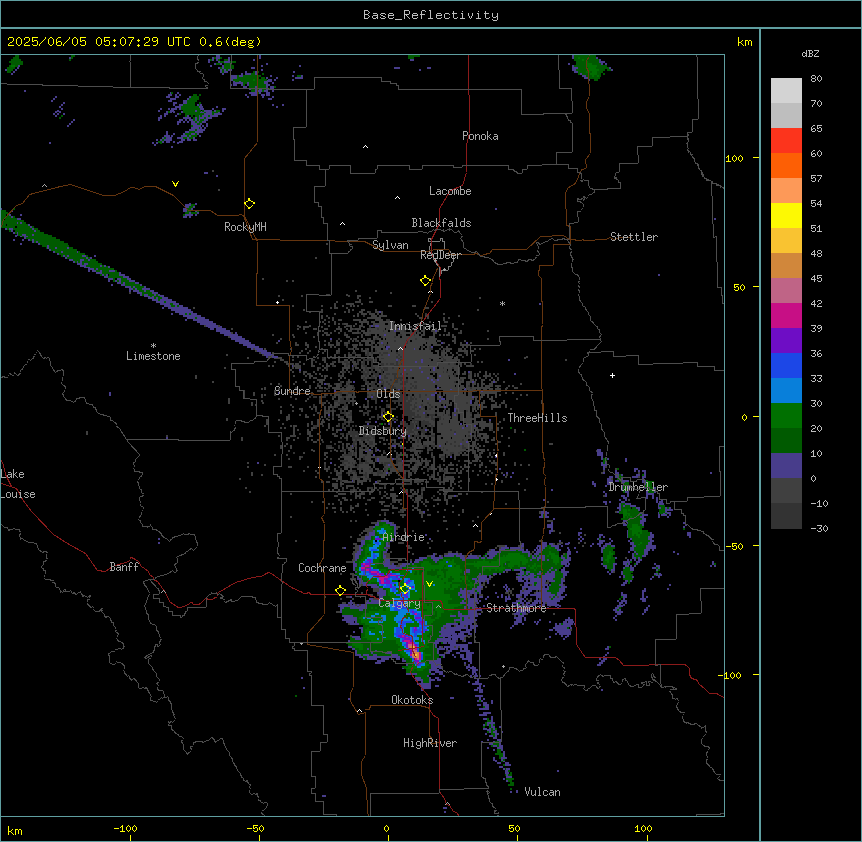Click the royal blue 33–36 dBZ swatch

click(786, 365)
